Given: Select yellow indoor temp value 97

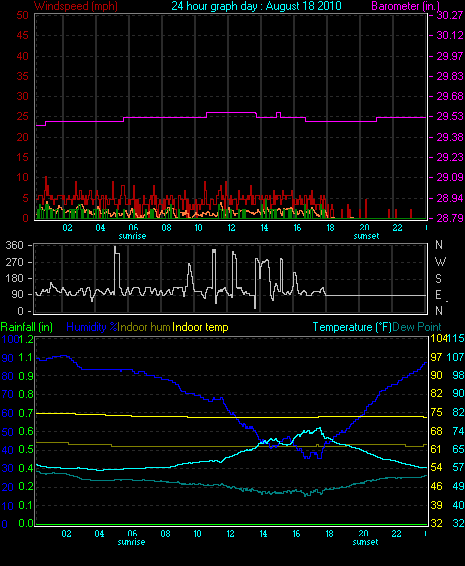Looking at the screenshot, I should 436,357.
